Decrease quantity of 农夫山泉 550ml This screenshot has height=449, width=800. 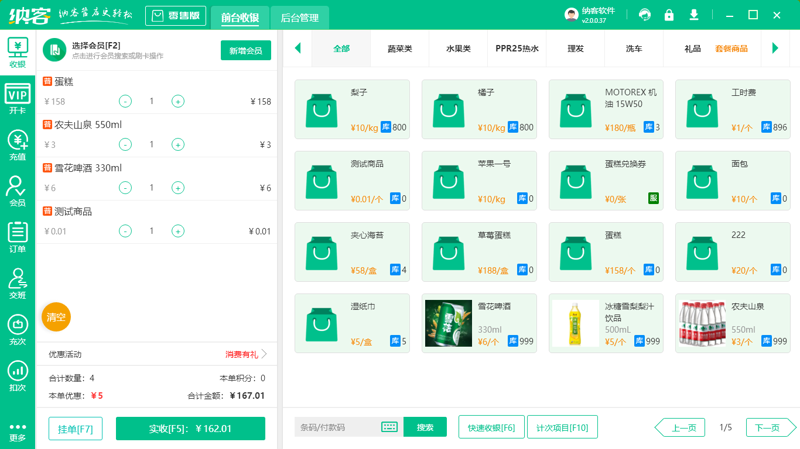pos(125,145)
